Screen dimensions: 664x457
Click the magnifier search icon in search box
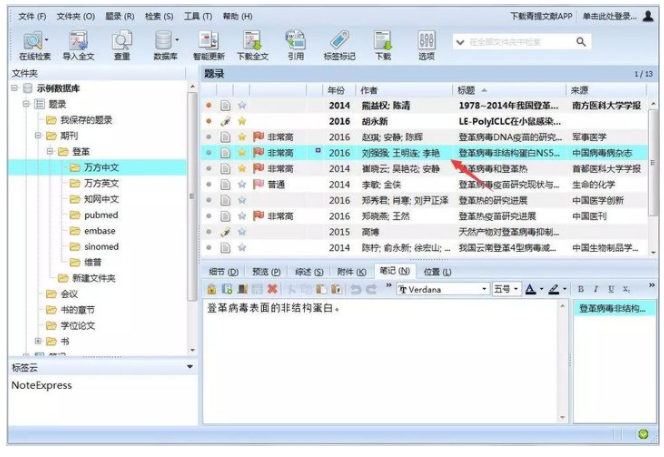581,42
